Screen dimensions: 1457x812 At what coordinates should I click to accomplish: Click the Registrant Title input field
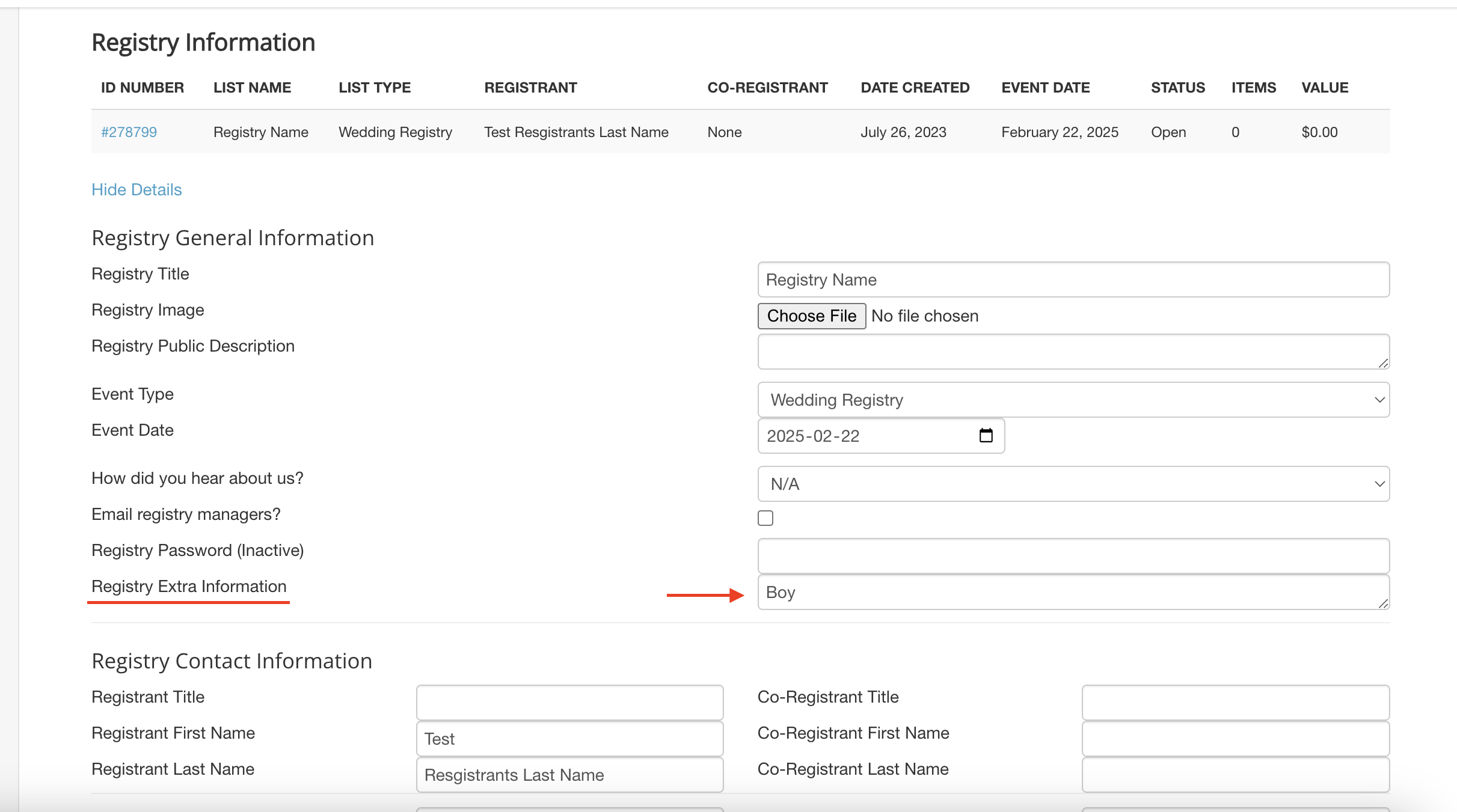pos(568,701)
